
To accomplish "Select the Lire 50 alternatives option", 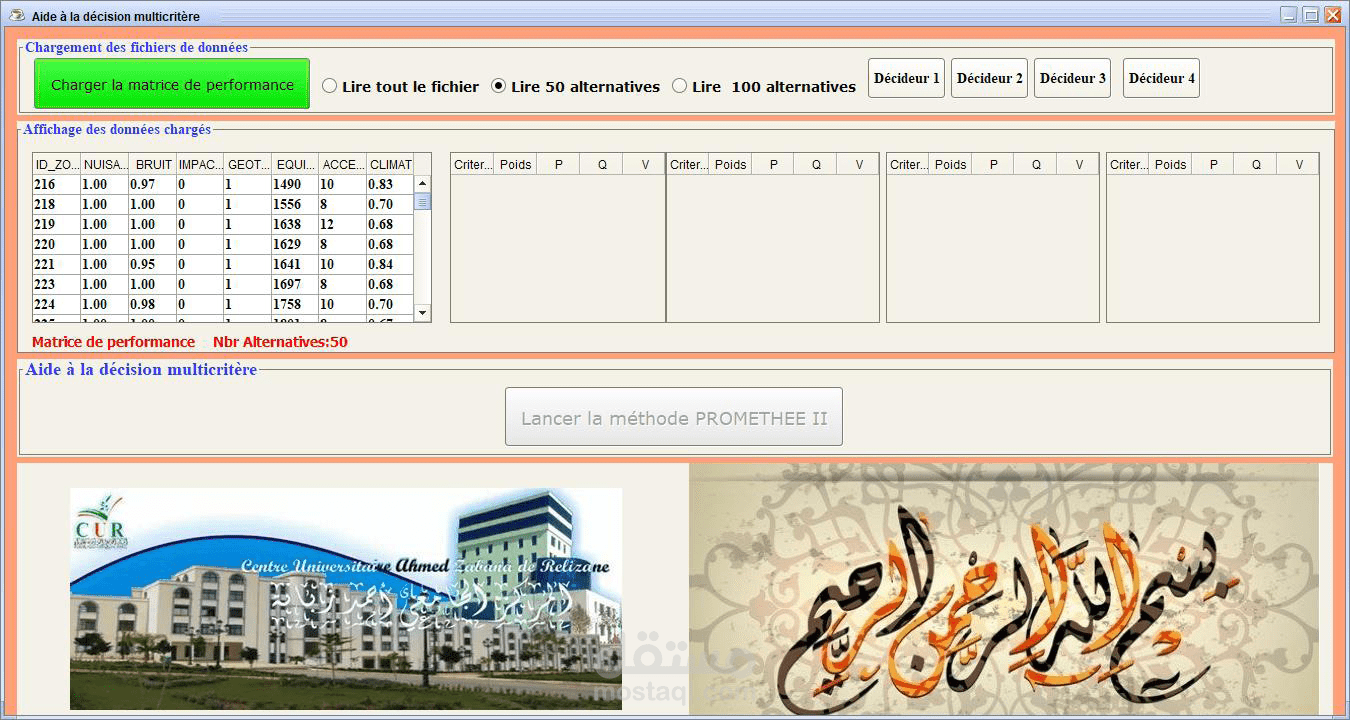I will (x=575, y=87).
